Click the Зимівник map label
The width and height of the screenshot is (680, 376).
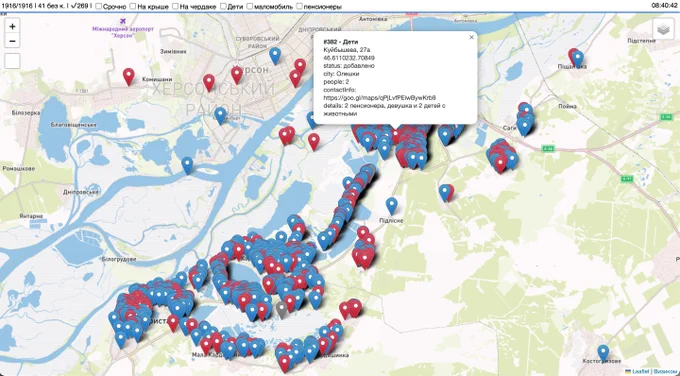tap(173, 51)
